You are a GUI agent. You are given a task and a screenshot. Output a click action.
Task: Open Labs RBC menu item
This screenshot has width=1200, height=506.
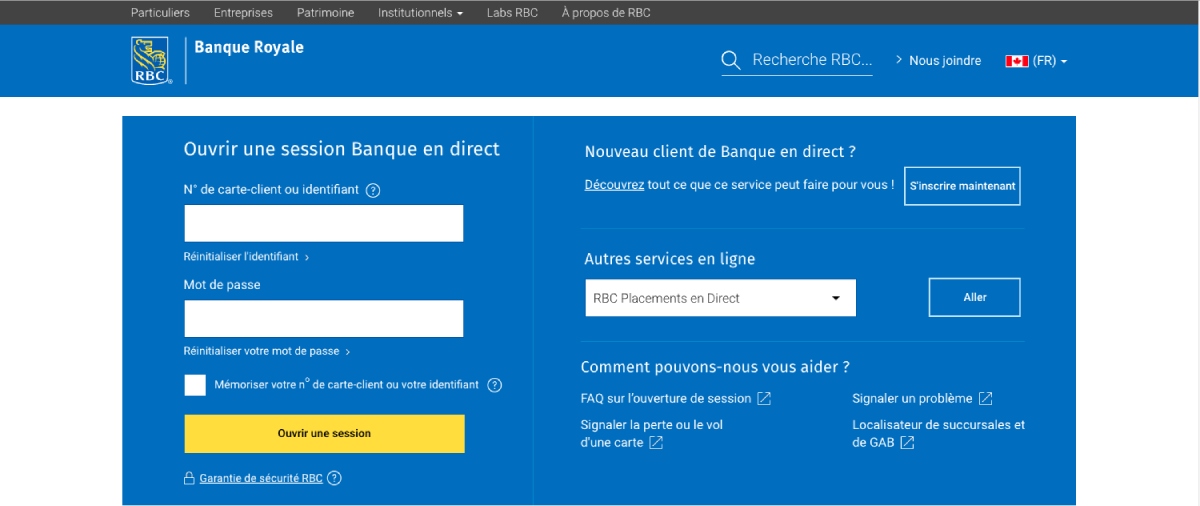tap(512, 13)
